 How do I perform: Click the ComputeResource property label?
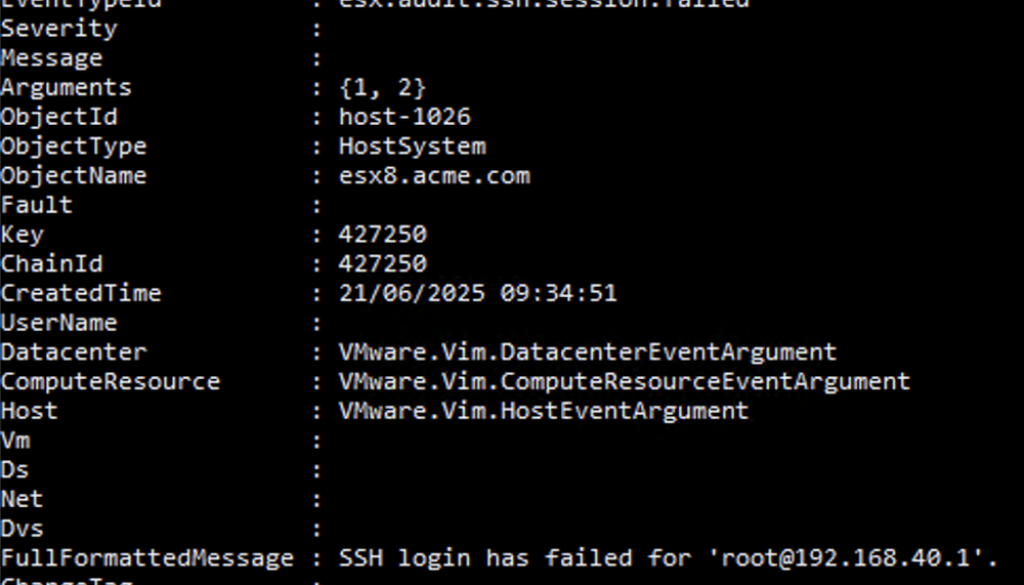110,382
